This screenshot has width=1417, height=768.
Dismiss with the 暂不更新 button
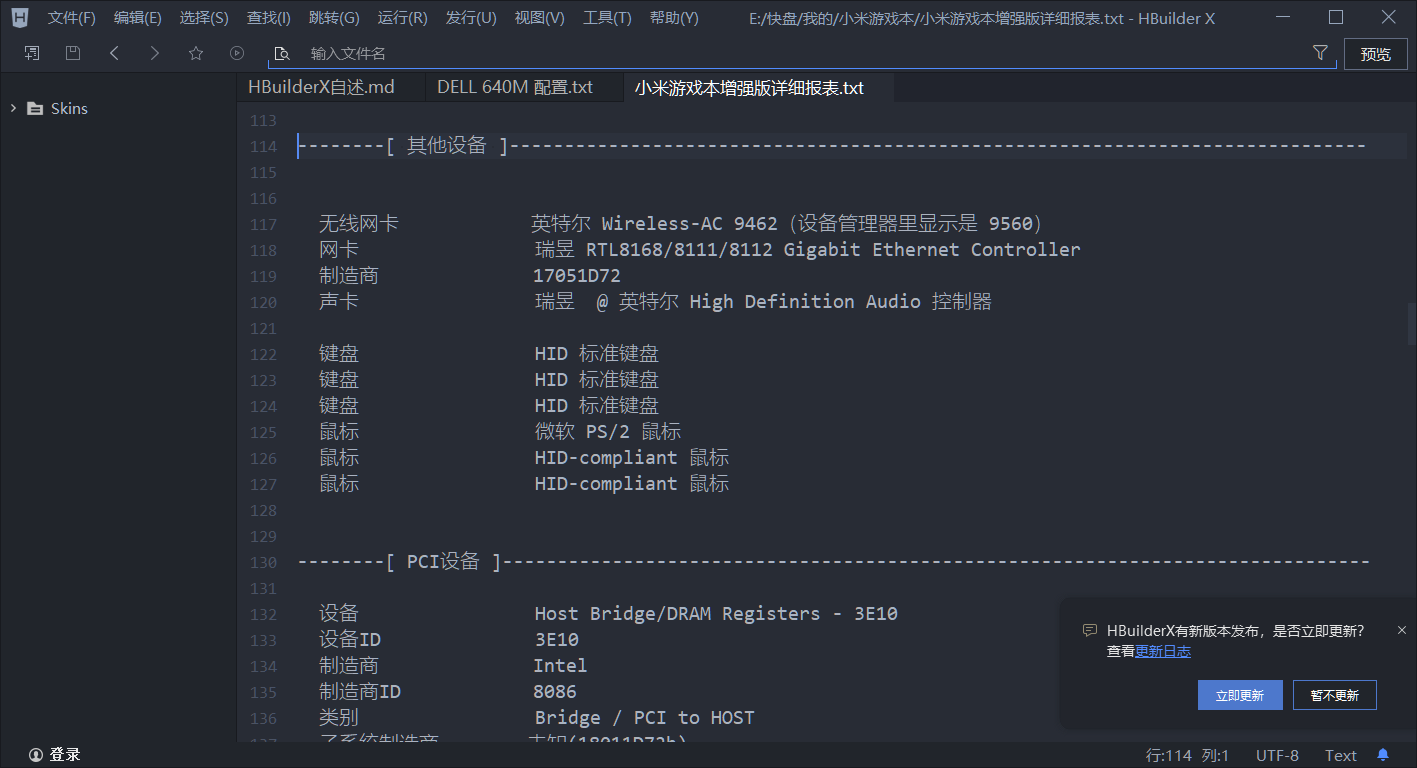[1335, 695]
